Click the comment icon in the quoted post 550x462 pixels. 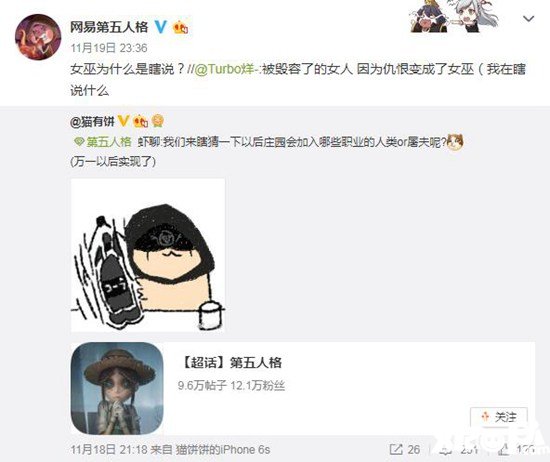coord(446,449)
